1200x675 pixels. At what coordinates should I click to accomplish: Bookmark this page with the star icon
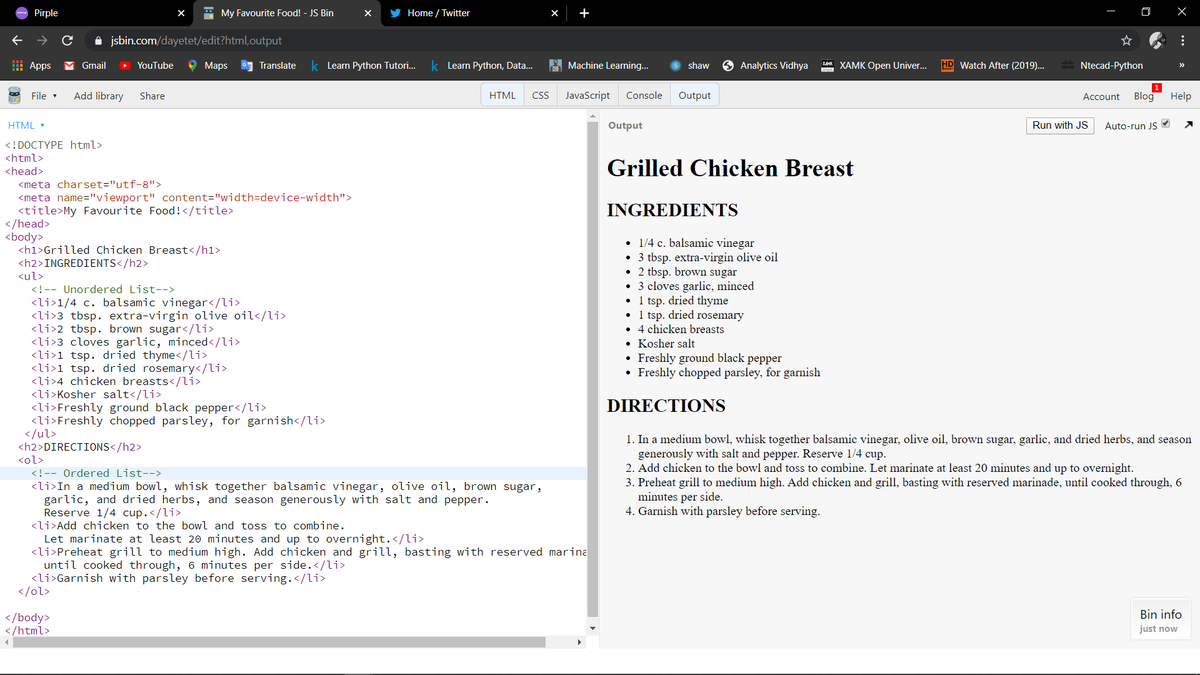point(1126,40)
